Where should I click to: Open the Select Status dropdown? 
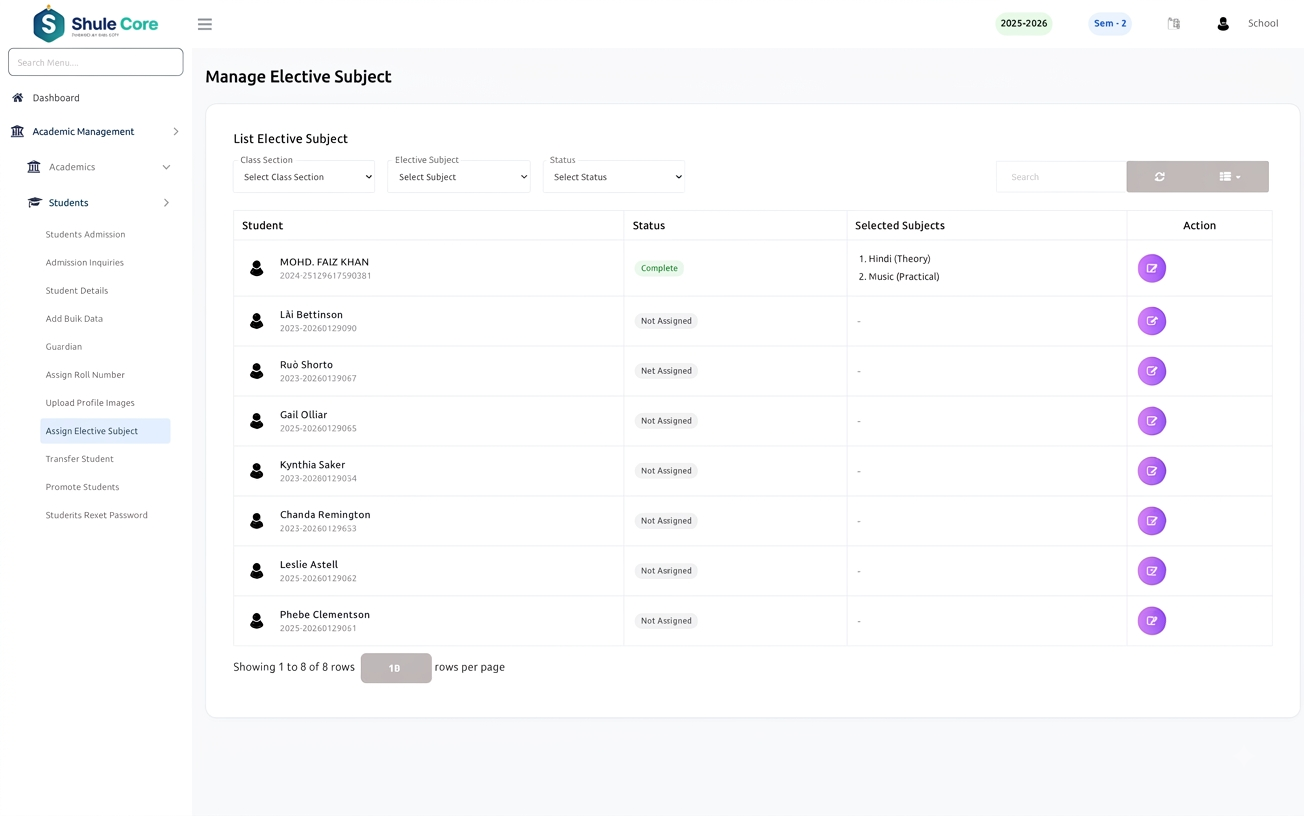614,177
